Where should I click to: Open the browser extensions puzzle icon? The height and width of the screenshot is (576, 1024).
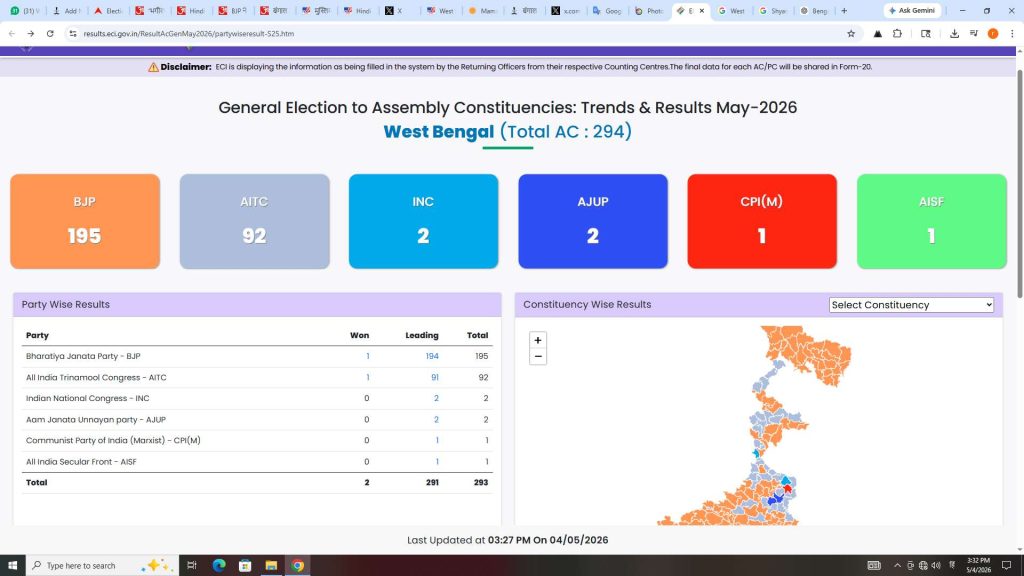click(x=897, y=33)
